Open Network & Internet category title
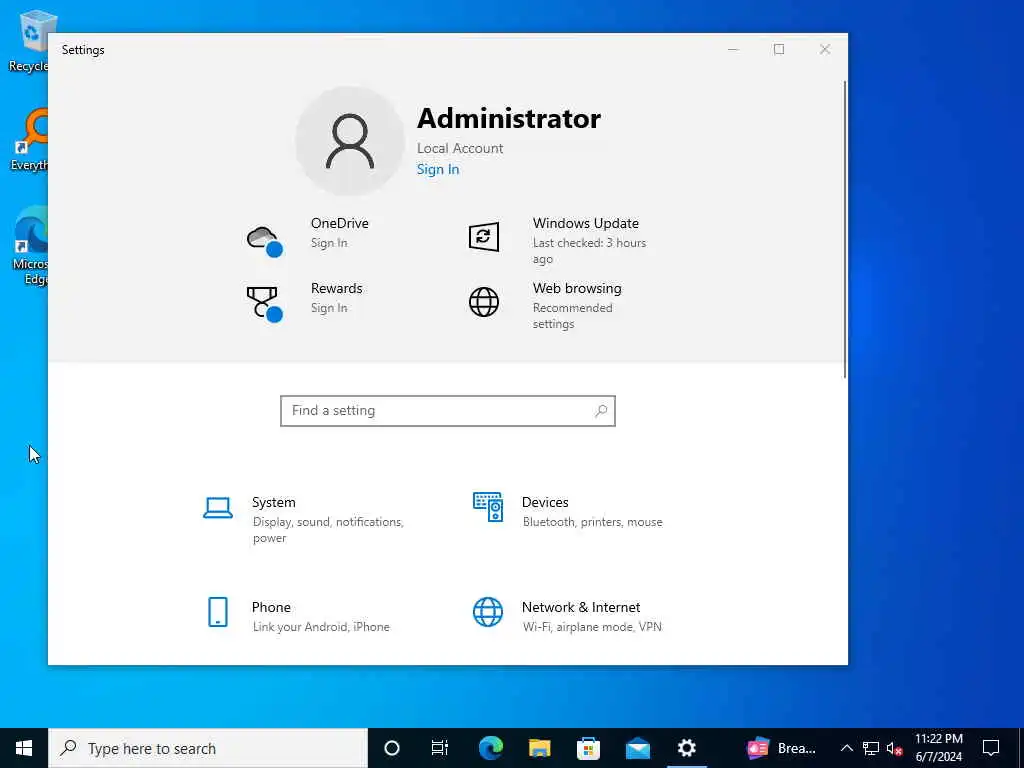Image resolution: width=1024 pixels, height=768 pixels. 581,607
